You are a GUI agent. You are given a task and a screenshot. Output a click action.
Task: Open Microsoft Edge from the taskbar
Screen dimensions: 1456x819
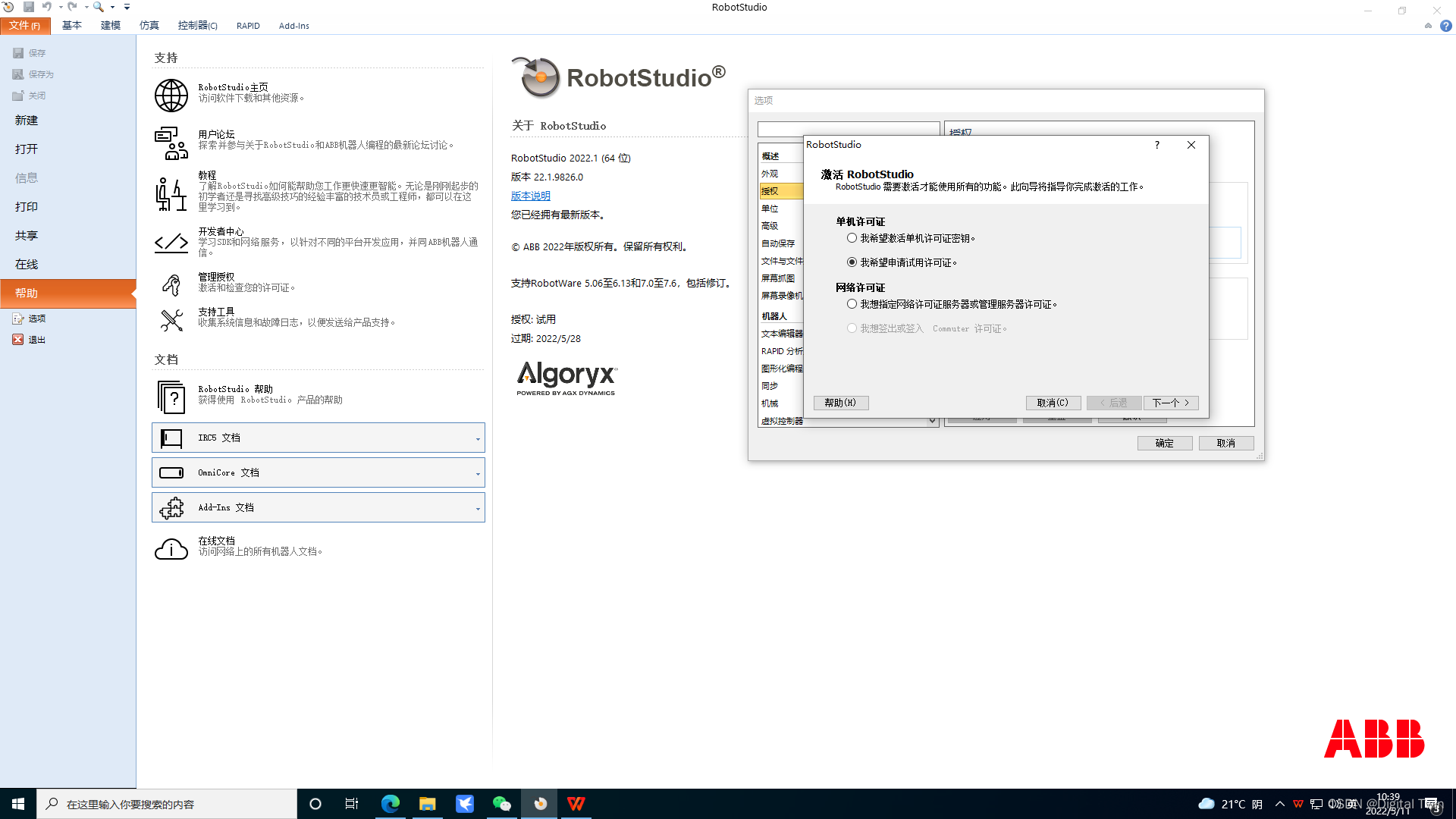point(391,804)
